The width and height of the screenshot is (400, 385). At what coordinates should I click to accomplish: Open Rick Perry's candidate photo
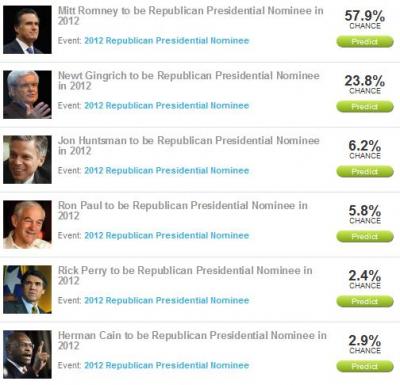(27, 290)
